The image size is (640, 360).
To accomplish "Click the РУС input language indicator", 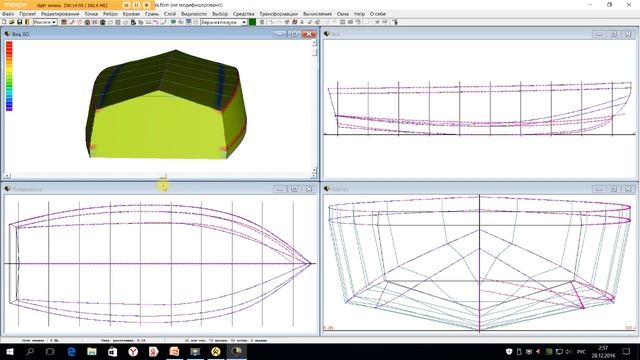I will coord(581,352).
